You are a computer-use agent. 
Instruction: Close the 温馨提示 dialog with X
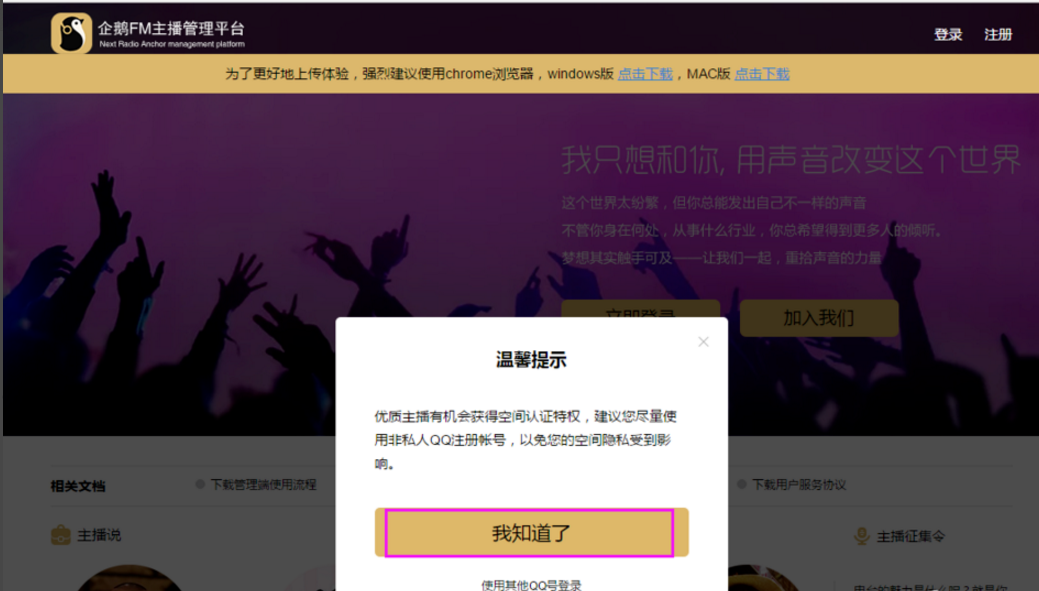point(703,341)
